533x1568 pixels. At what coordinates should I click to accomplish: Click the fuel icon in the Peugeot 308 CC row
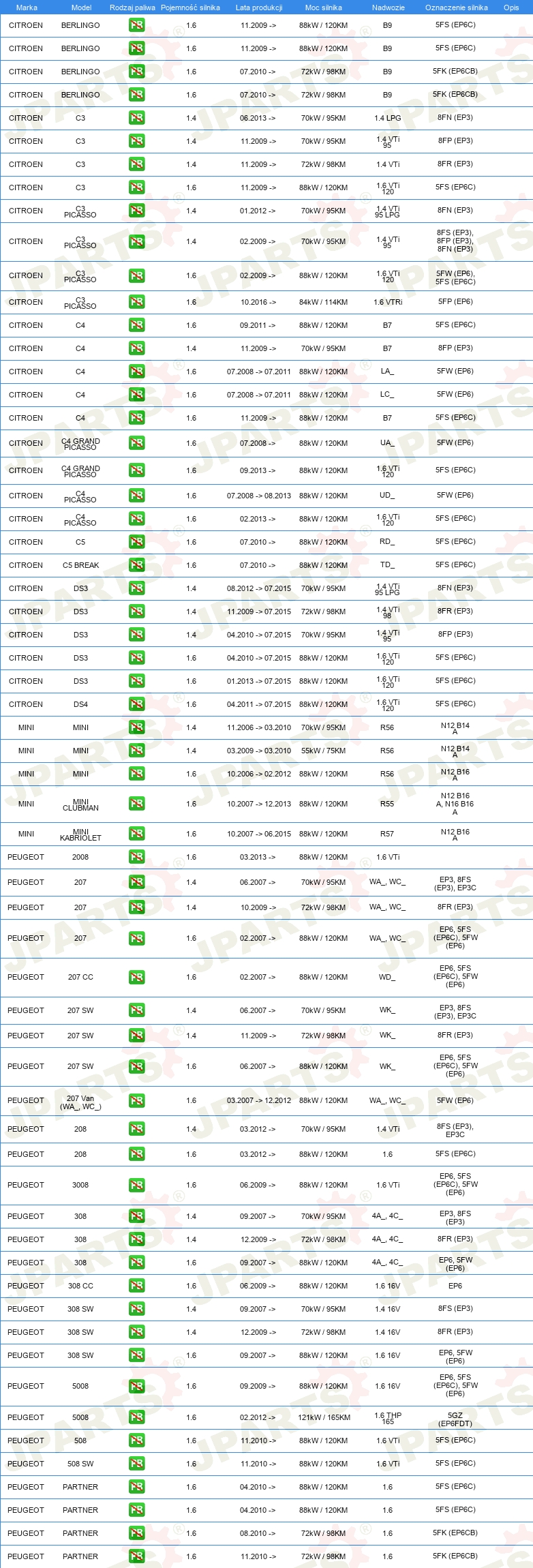[136, 1286]
